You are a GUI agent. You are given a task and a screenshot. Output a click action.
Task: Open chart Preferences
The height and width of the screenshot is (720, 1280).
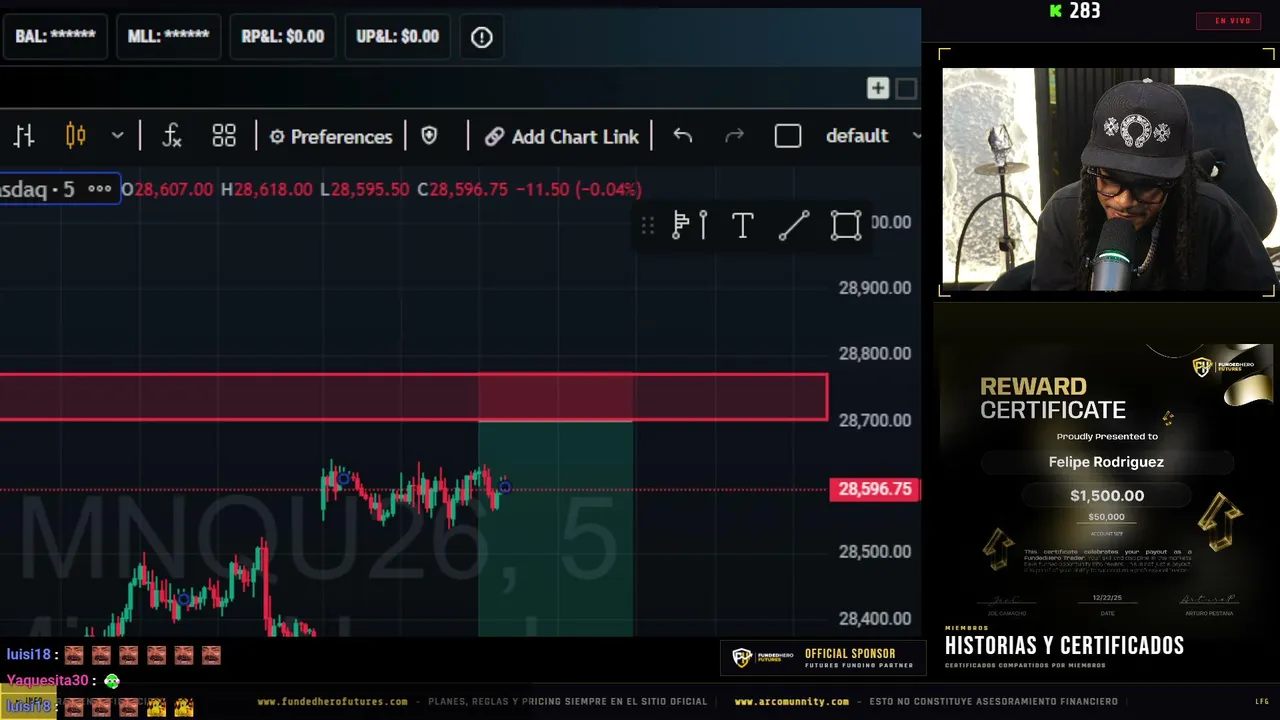click(331, 137)
